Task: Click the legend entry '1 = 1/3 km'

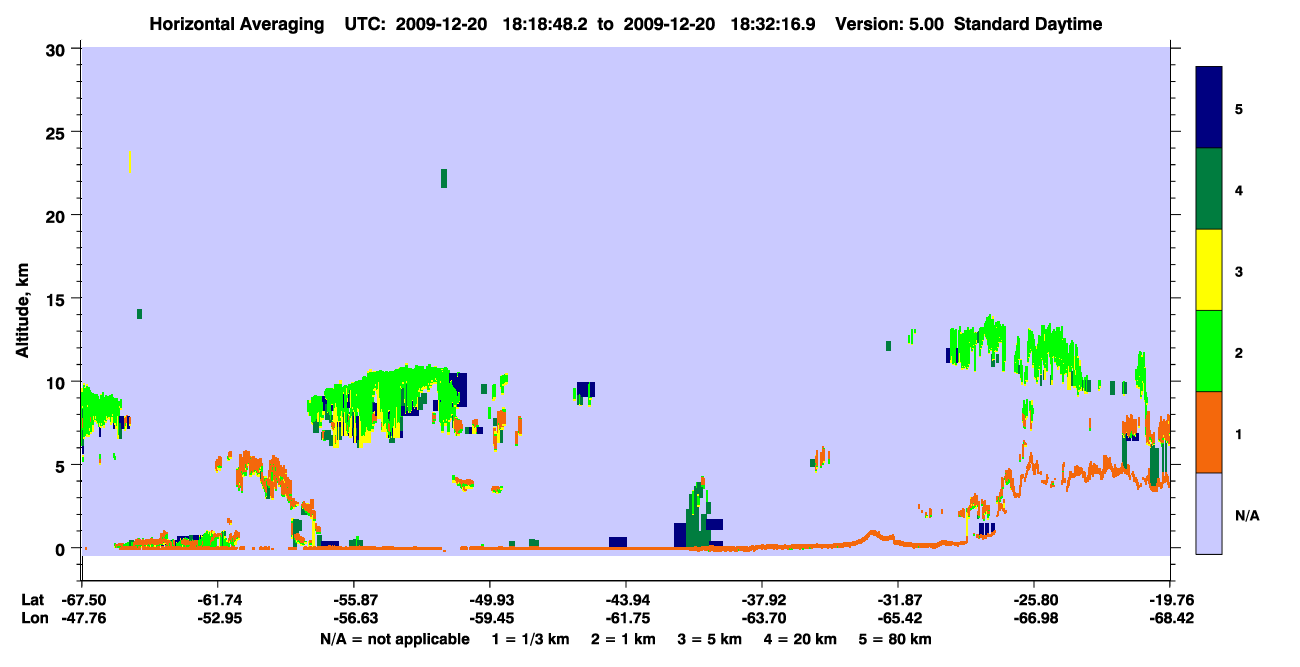Action: [530, 639]
